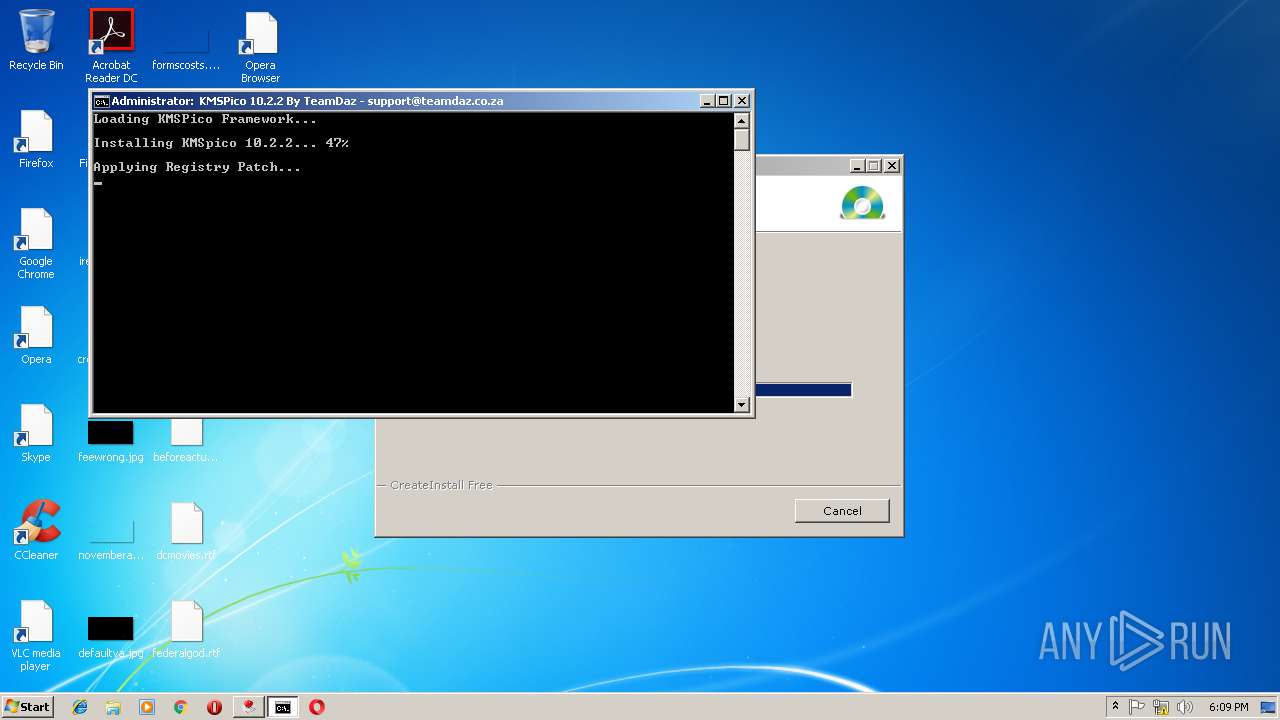Click the 'Applying Registry Patch...' console line
This screenshot has height=720, width=1280.
(x=197, y=167)
